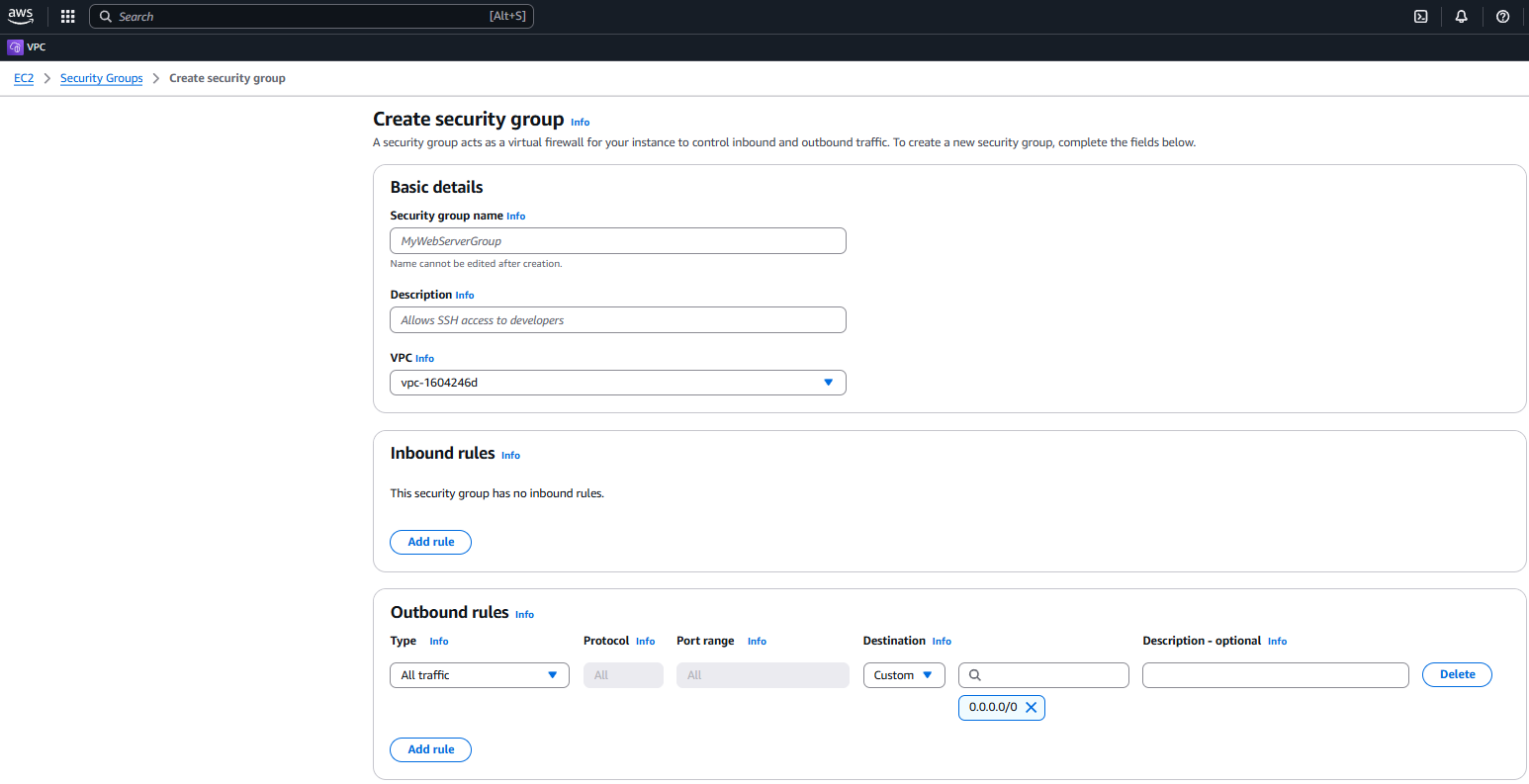
Task: Click the magnifier in the destination search box
Action: [x=975, y=674]
